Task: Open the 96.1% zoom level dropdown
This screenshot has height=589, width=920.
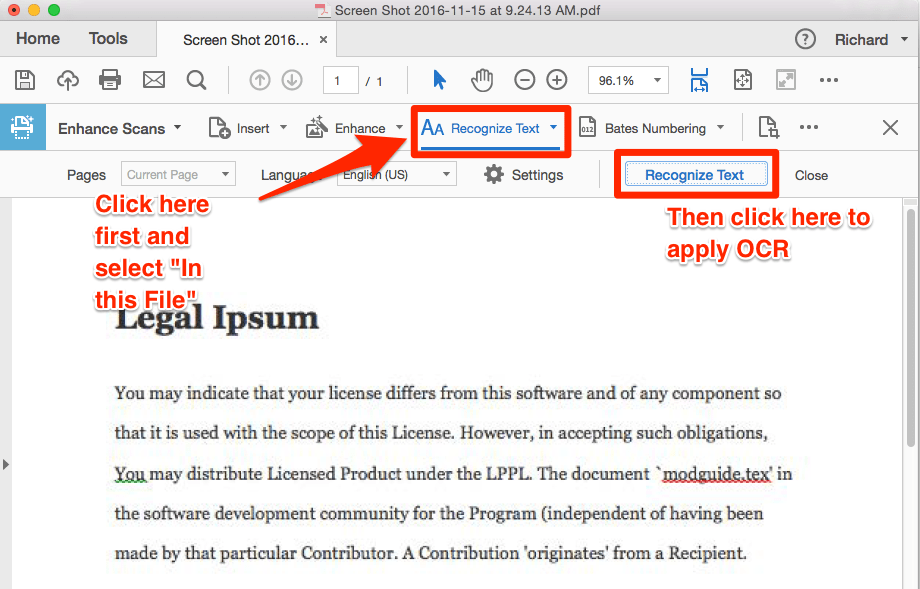Action: pyautogui.click(x=628, y=80)
